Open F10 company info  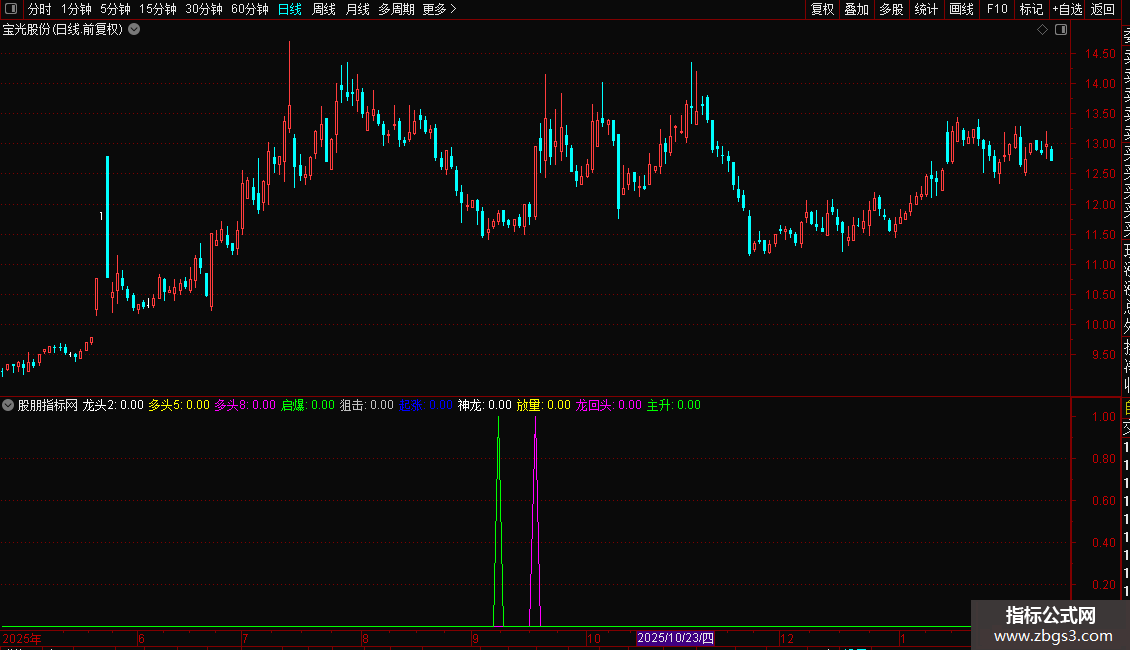point(997,9)
